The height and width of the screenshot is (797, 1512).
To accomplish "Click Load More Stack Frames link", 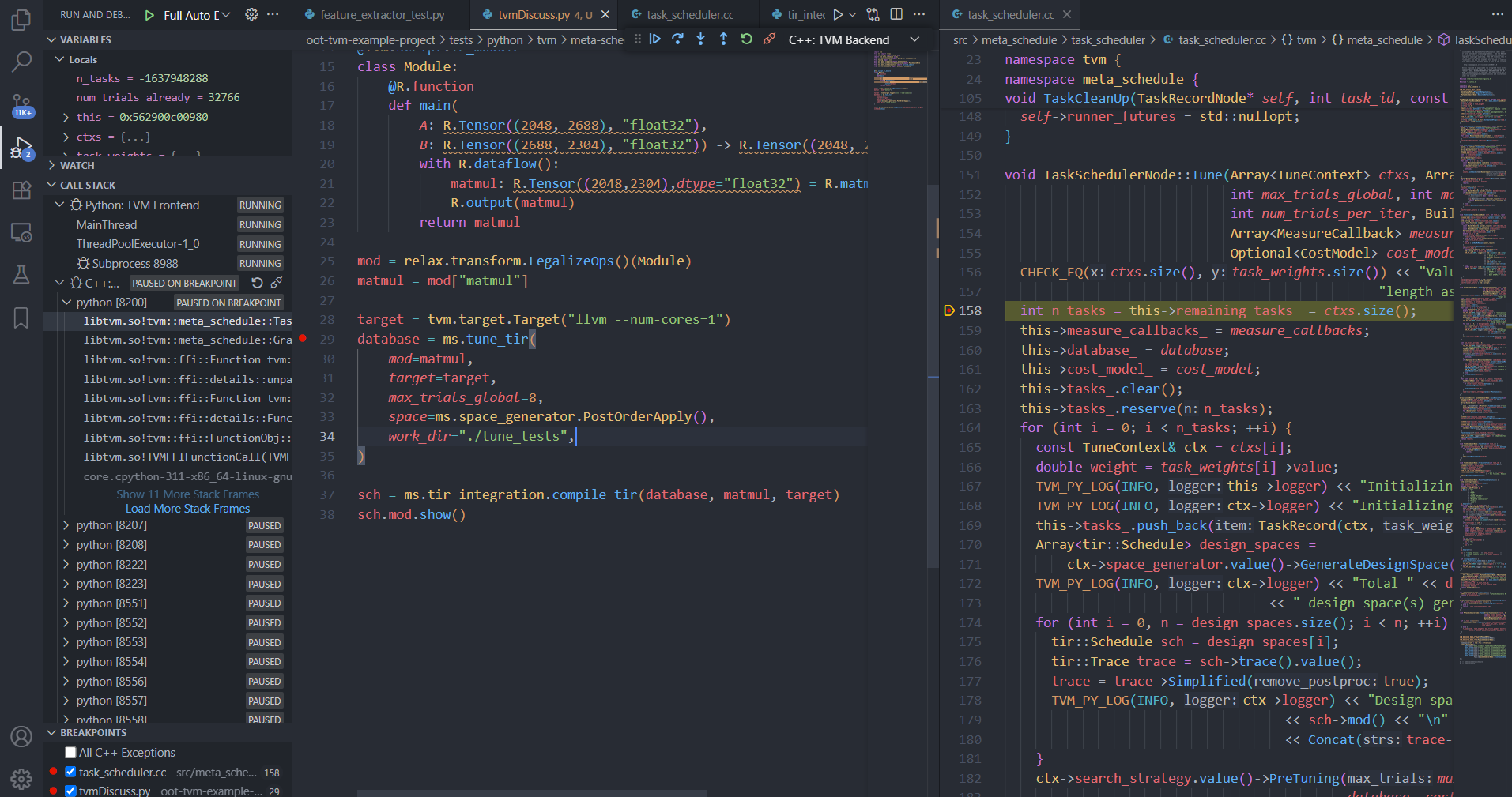I will tap(187, 509).
